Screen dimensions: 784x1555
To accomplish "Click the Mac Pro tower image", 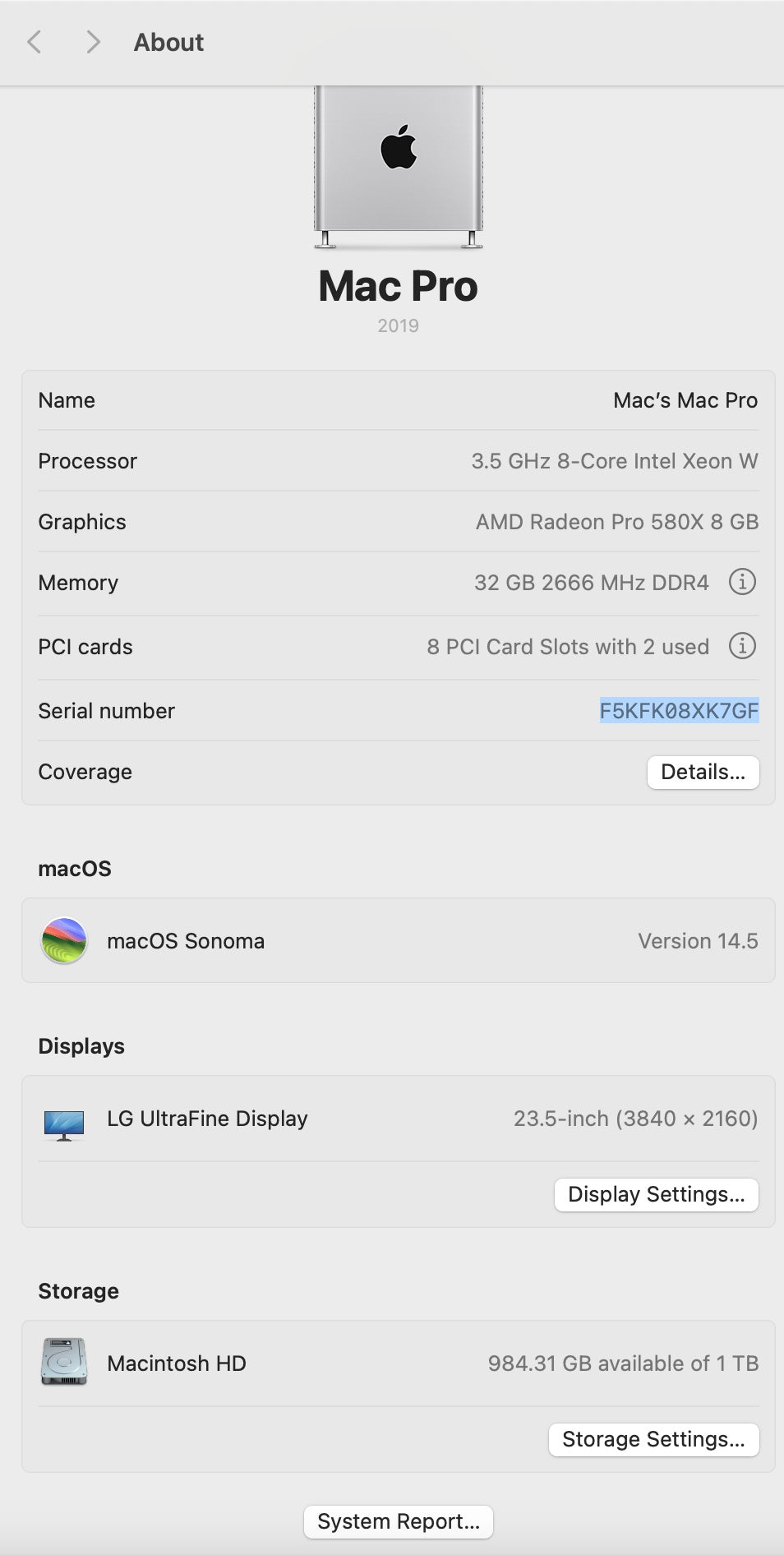I will click(398, 168).
